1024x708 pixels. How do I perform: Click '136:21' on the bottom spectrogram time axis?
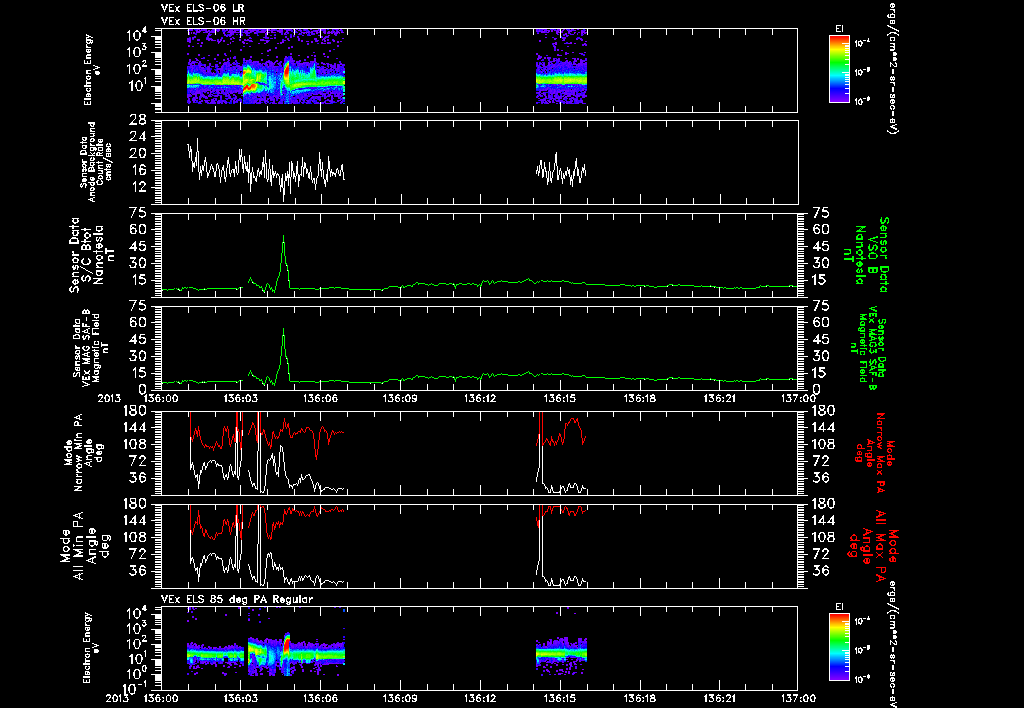pyautogui.click(x=718, y=698)
